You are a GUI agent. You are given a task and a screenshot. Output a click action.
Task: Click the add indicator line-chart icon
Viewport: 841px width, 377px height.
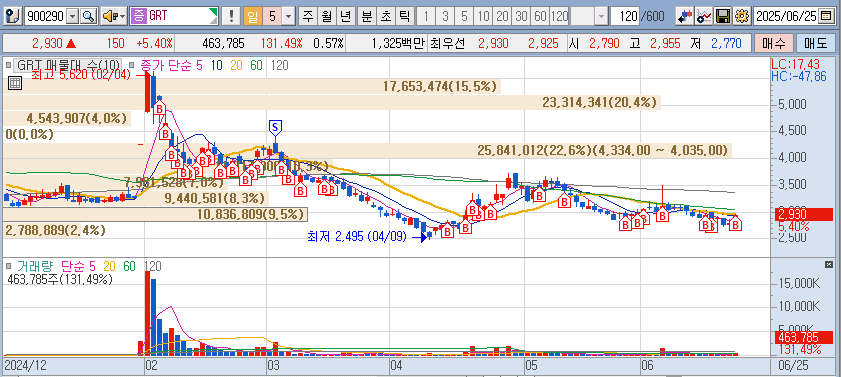(x=704, y=16)
